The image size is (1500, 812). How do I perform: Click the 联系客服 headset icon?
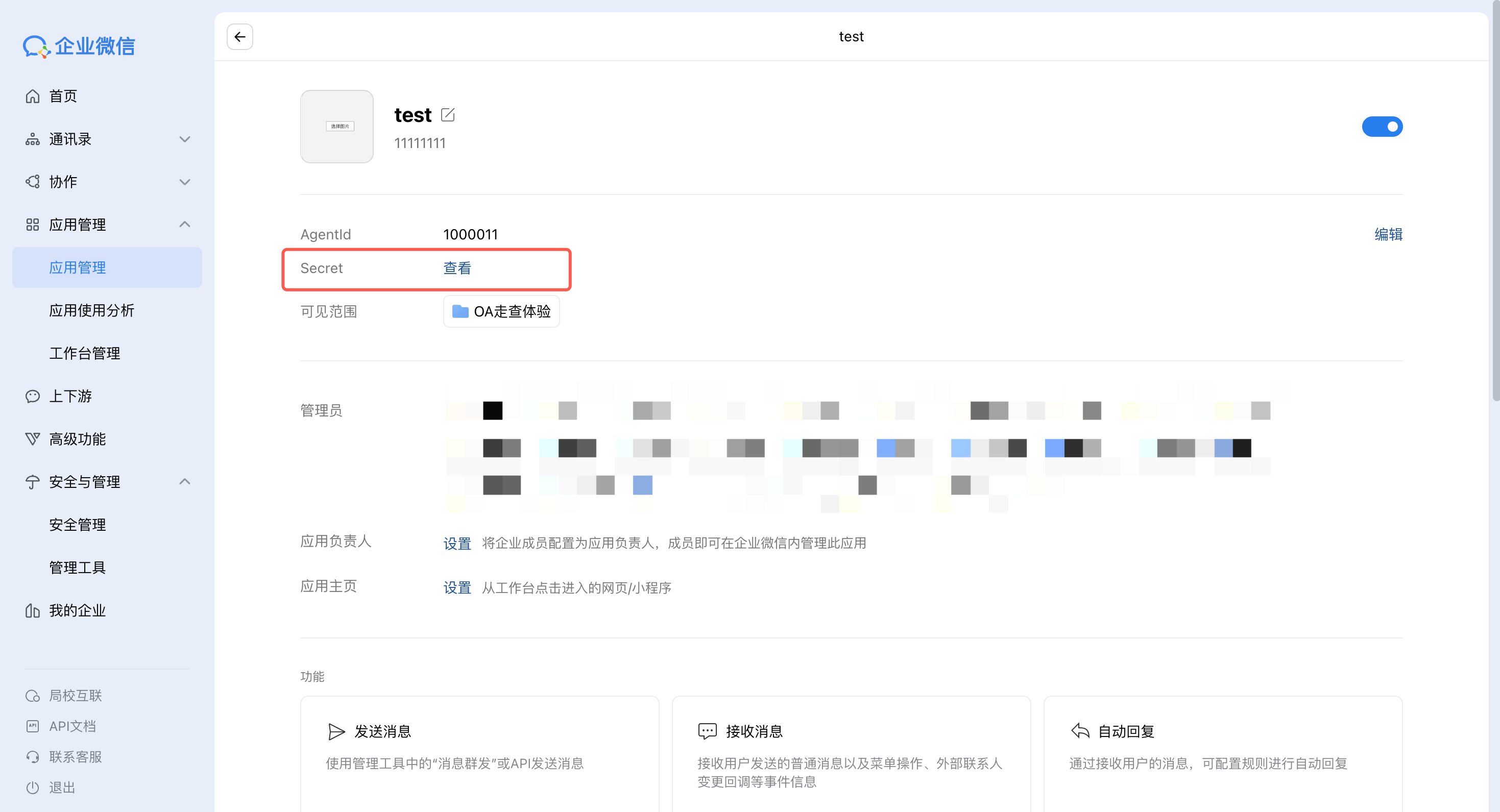point(33,757)
